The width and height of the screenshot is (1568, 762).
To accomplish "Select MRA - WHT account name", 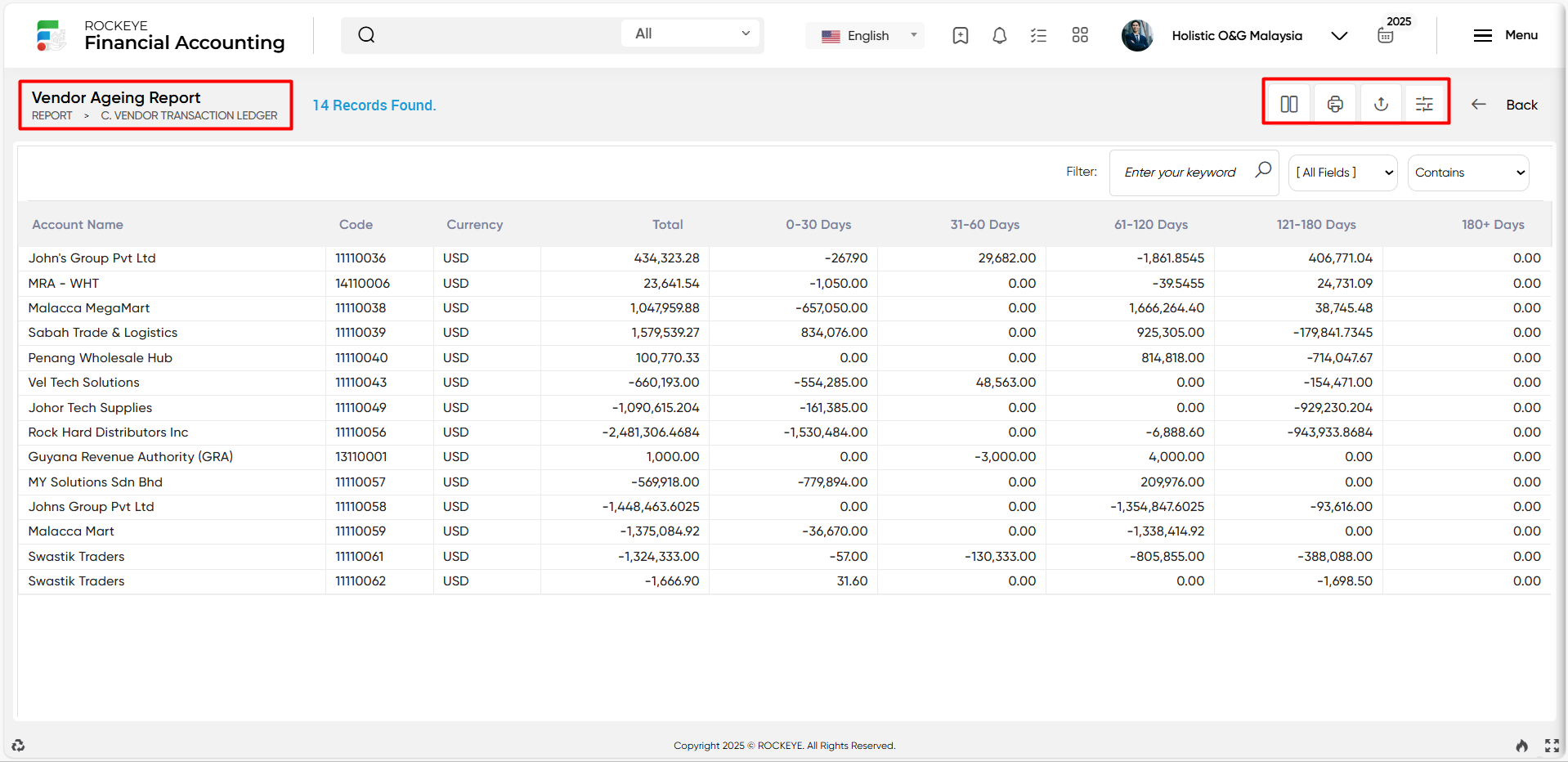I will click(x=64, y=283).
